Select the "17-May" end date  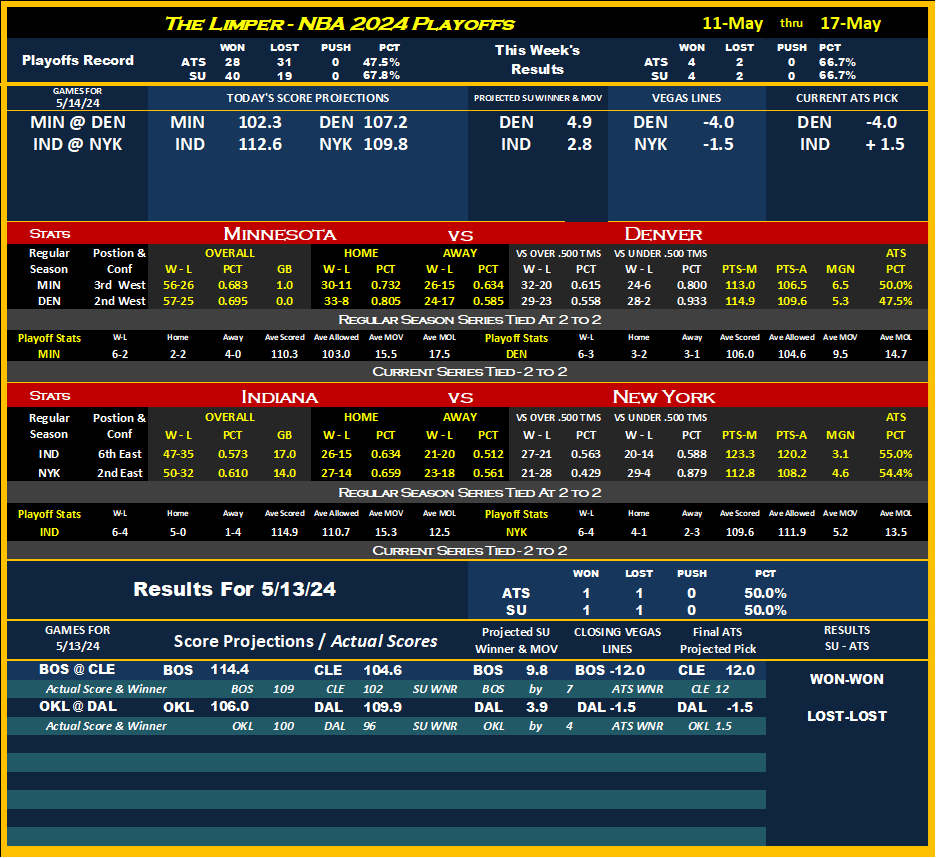point(851,23)
